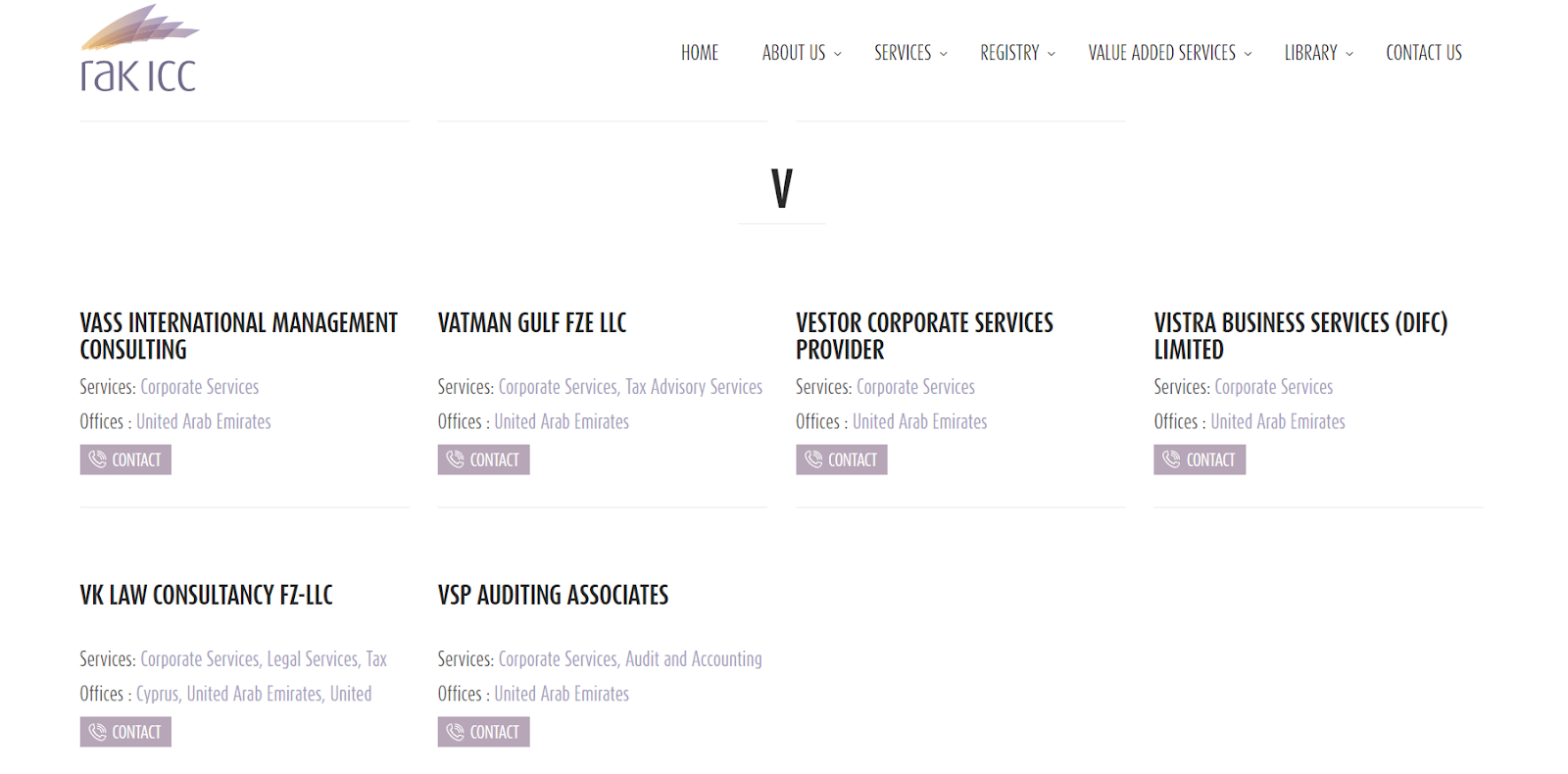Click Cyprus office link for VK Law
This screenshot has width=1568, height=774.
coord(157,694)
